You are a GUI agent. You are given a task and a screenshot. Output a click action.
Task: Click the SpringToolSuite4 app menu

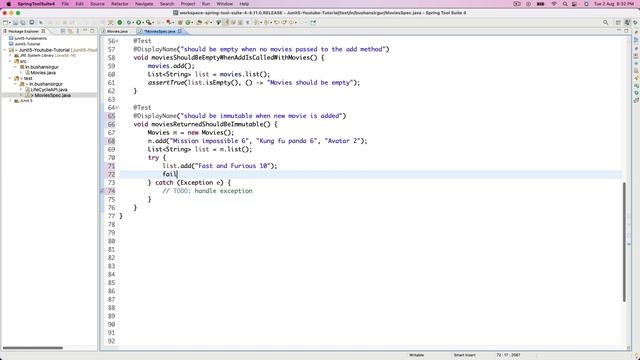[x=36, y=4]
